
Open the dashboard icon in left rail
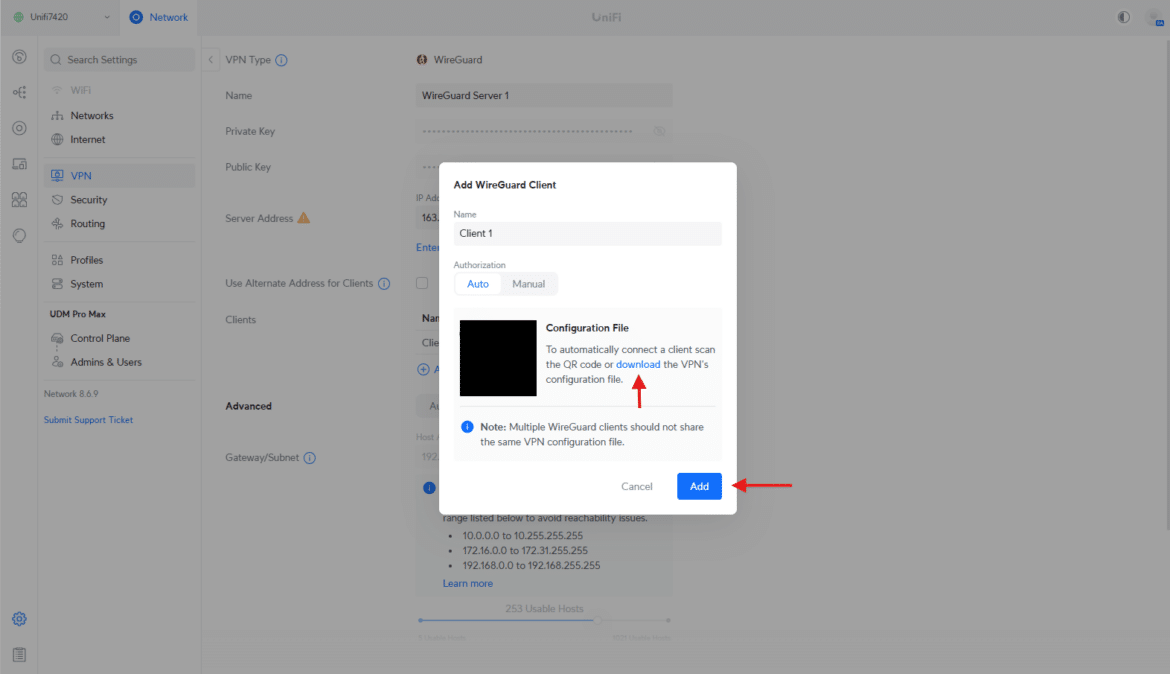click(x=19, y=57)
